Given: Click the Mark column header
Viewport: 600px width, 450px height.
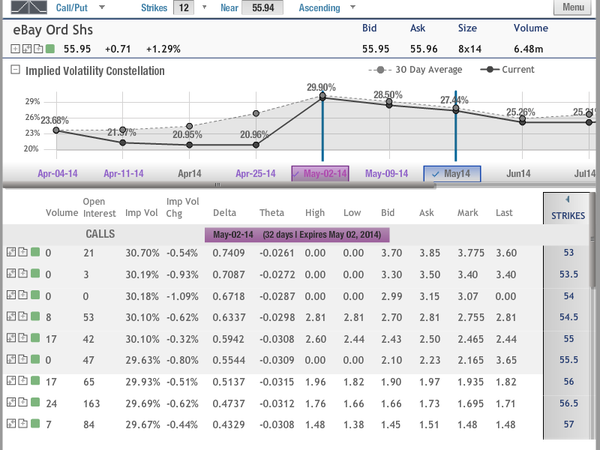Looking at the screenshot, I should [x=468, y=213].
